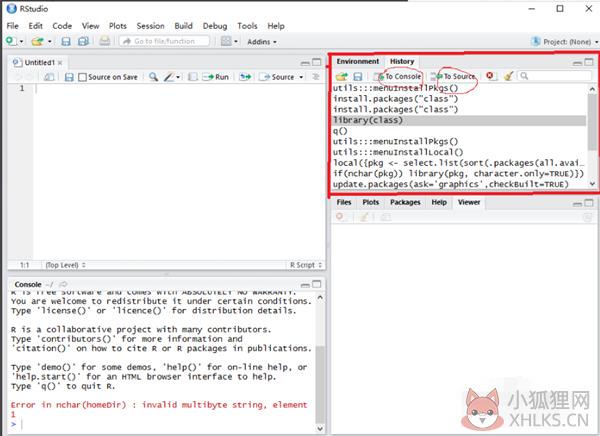
Task: Click the Clear history broom icon
Action: coord(508,76)
